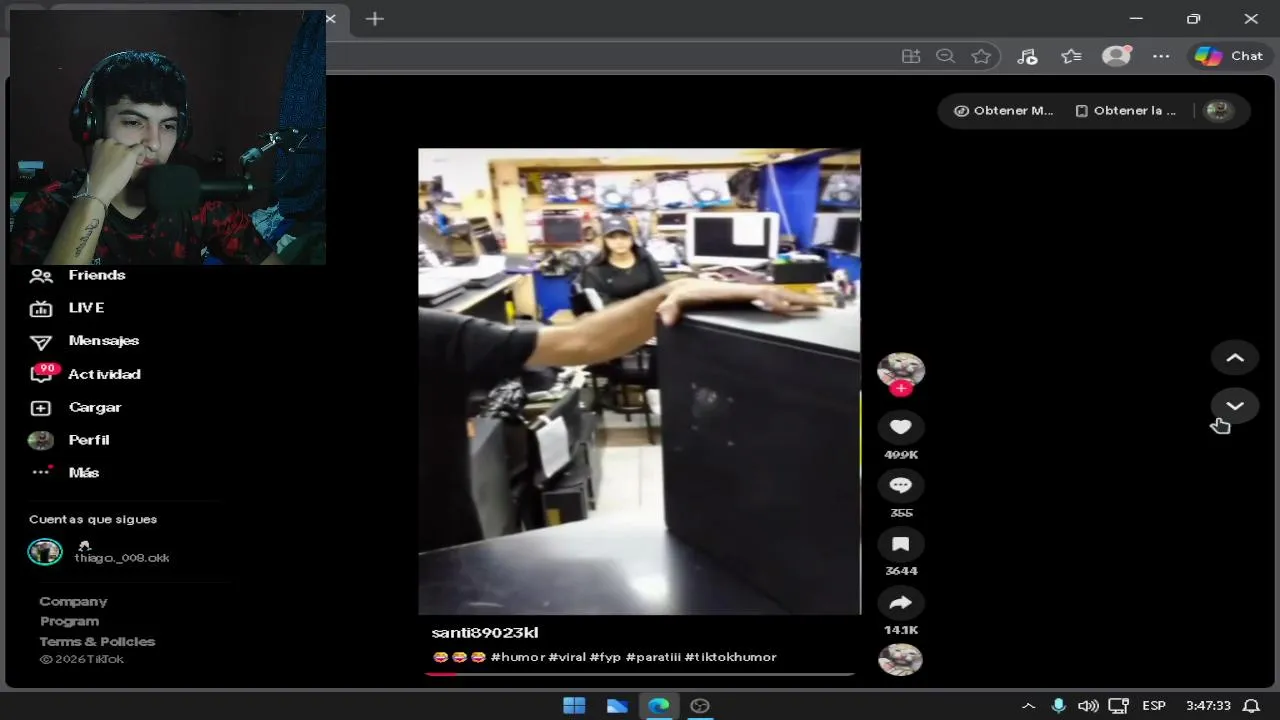Viewport: 1280px width, 720px height.
Task: Open the santi89023kl username link
Action: [x=485, y=633]
